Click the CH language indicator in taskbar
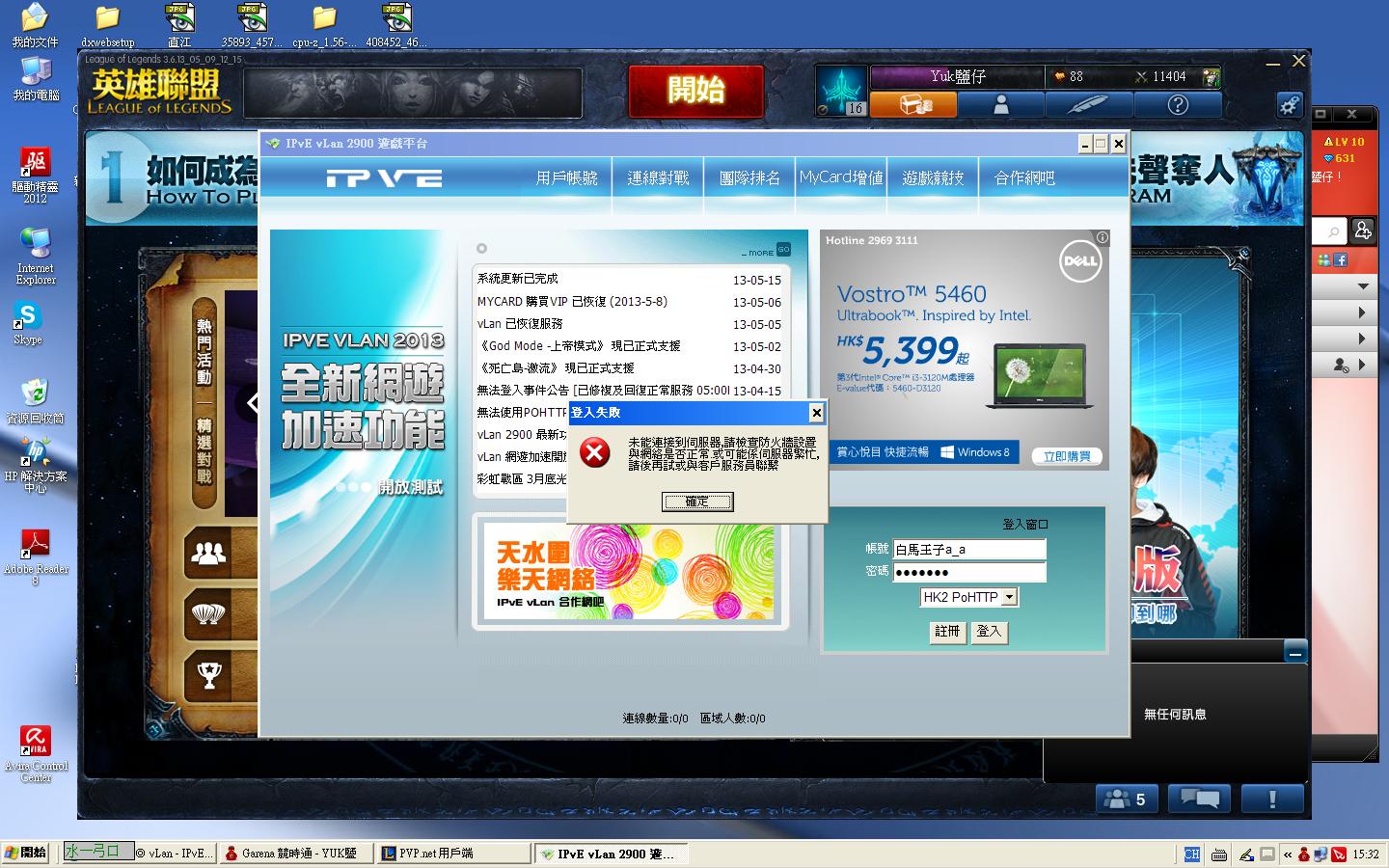The height and width of the screenshot is (868, 1389). coord(1192,854)
